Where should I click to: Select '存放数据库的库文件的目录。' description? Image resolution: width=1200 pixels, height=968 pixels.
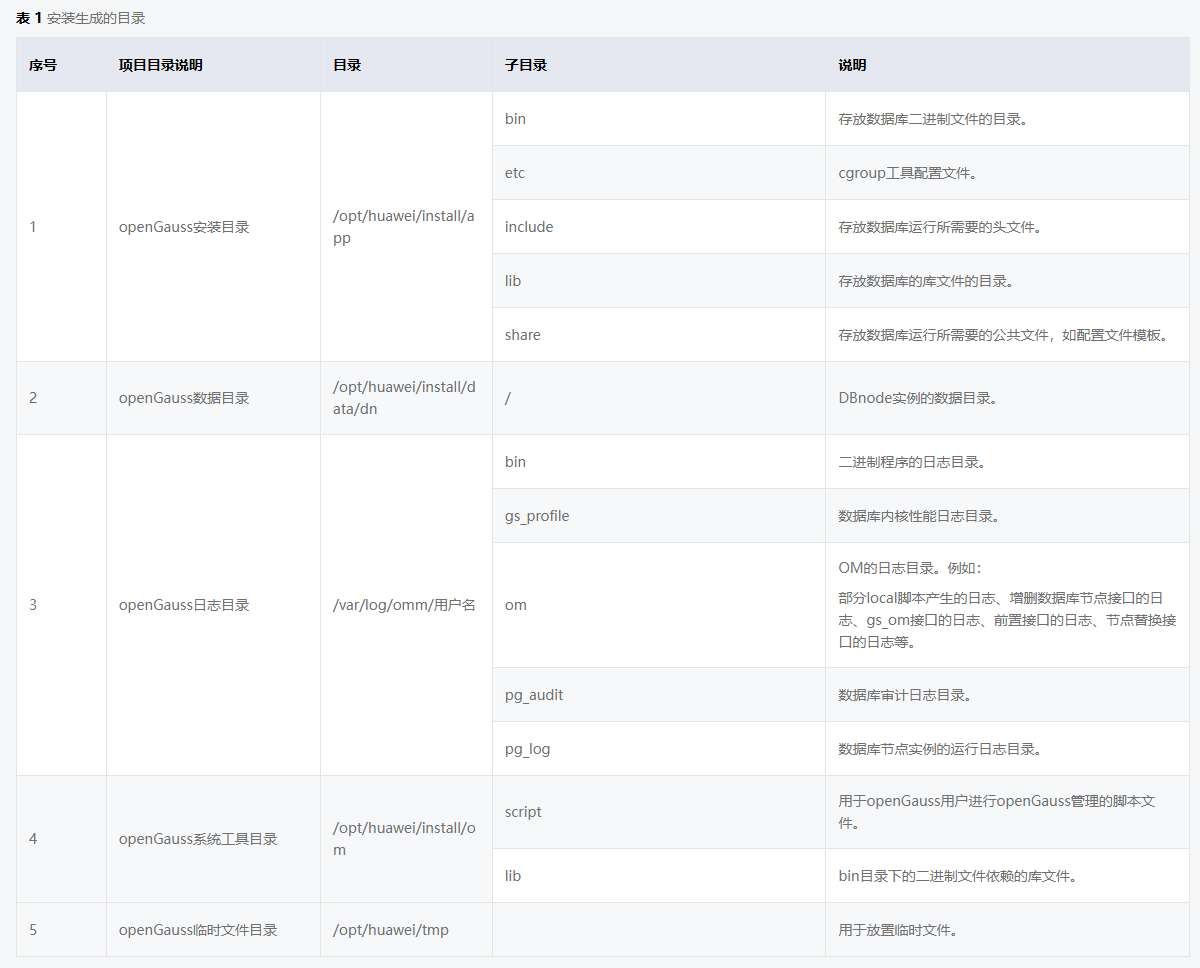(x=926, y=281)
